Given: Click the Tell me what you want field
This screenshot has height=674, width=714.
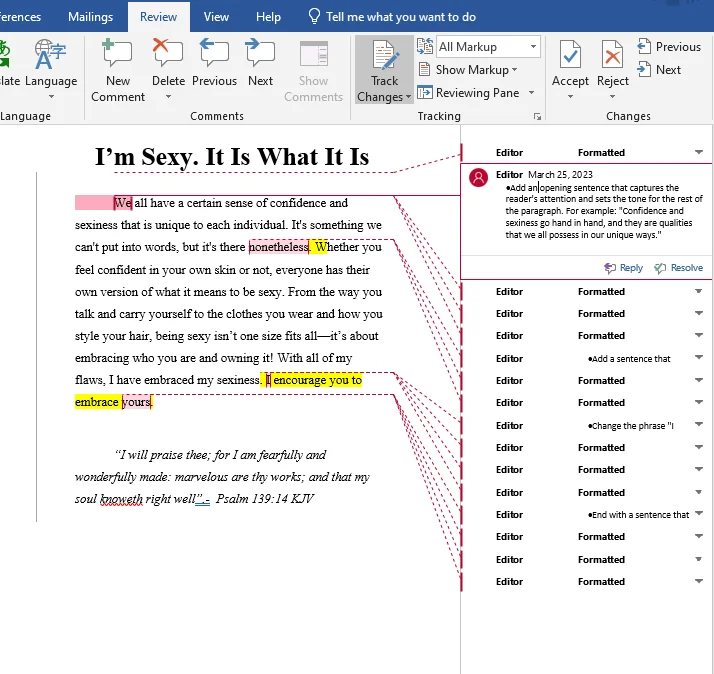Looking at the screenshot, I should (x=400, y=17).
